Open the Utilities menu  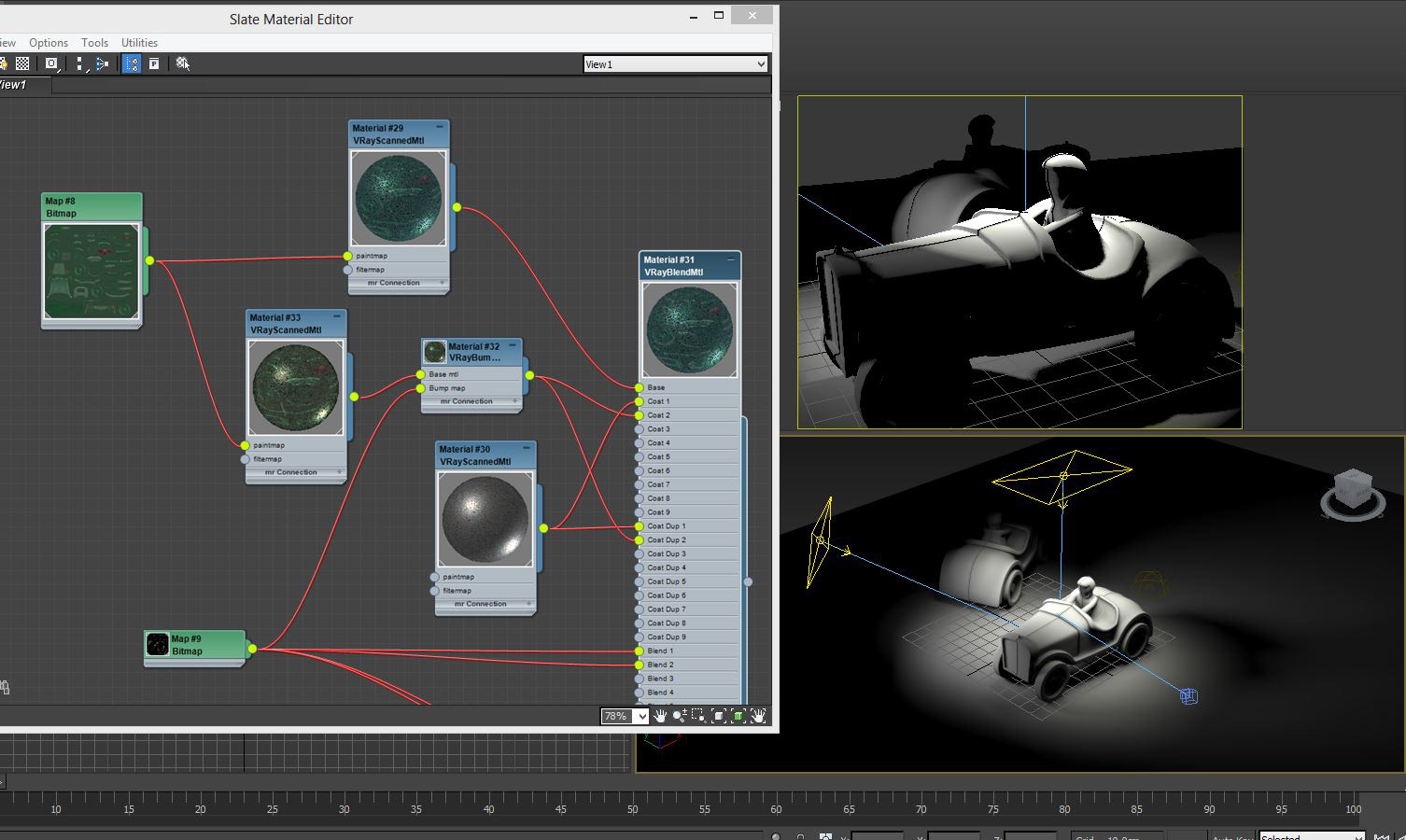coord(139,43)
